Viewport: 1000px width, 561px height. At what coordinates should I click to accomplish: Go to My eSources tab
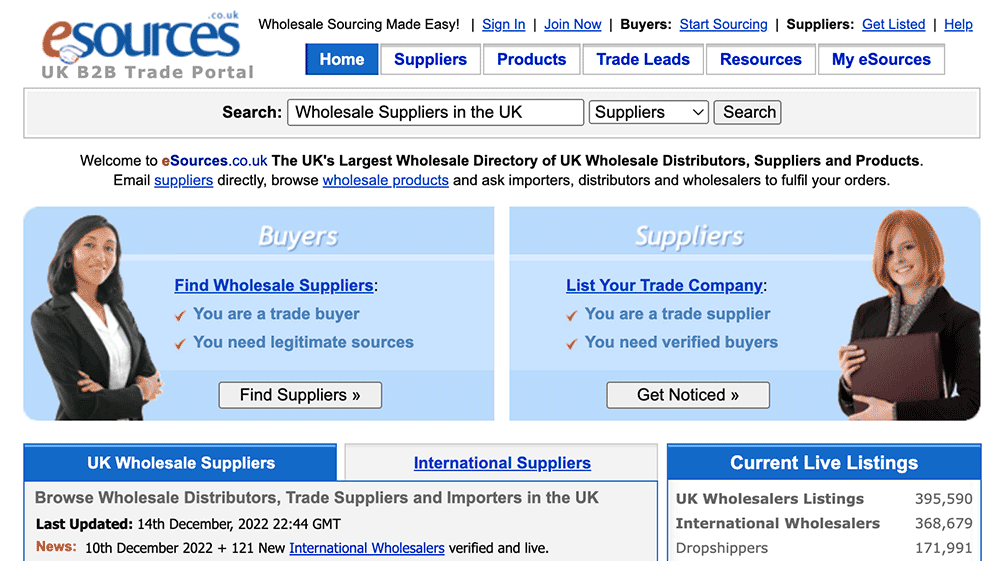[x=881, y=60]
